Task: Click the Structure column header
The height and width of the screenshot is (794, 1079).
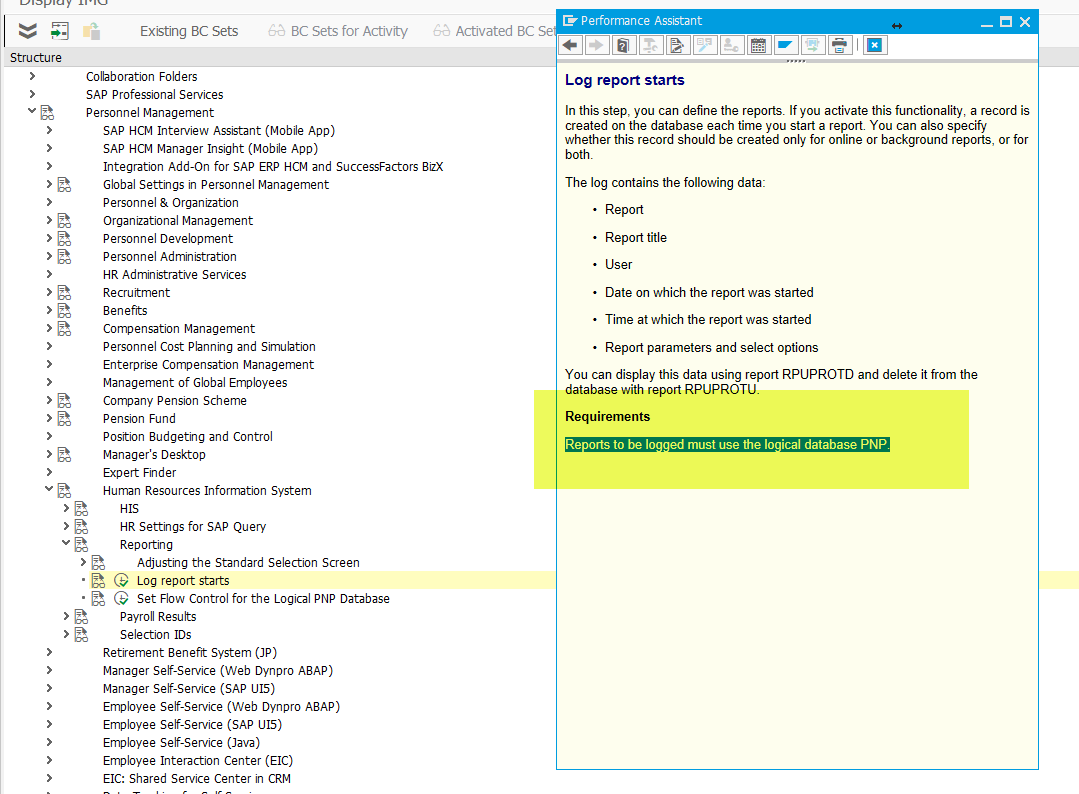Action: [35, 58]
